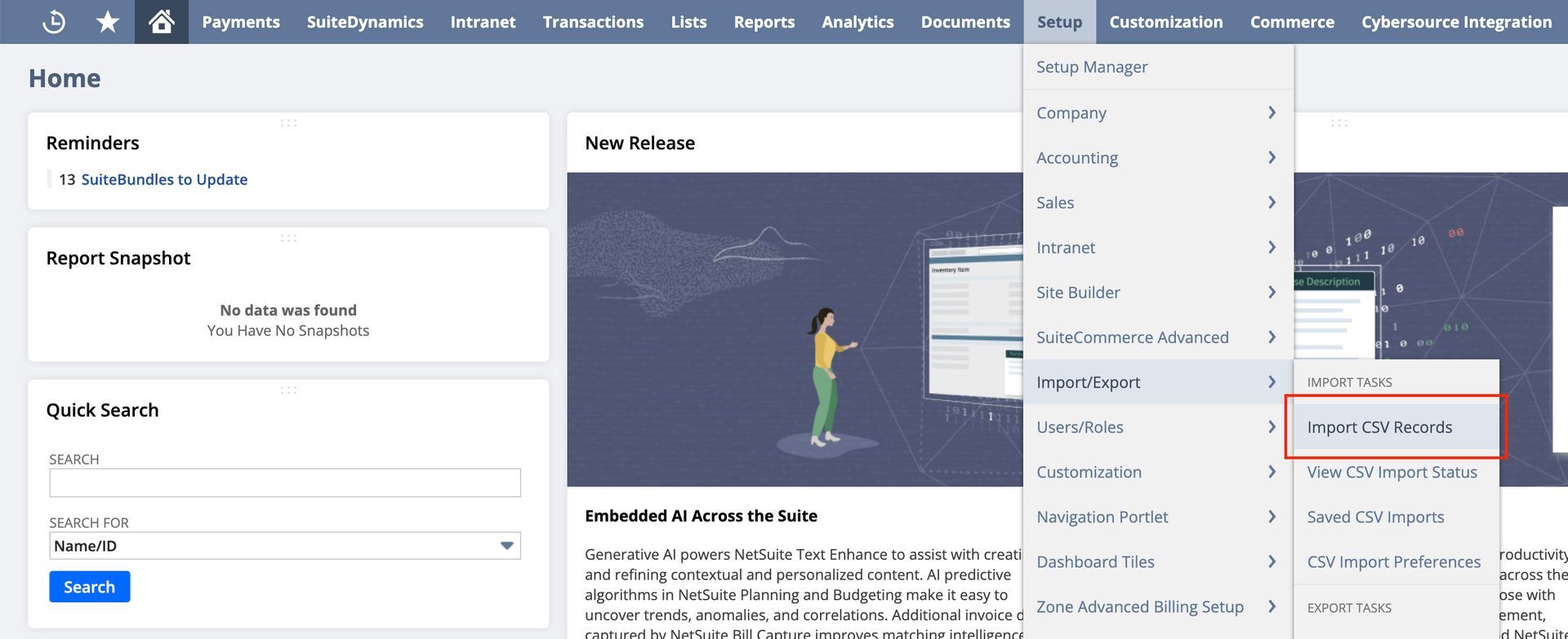Open the Intranet top navigation menu
1568x639 pixels.
pyautogui.click(x=483, y=22)
